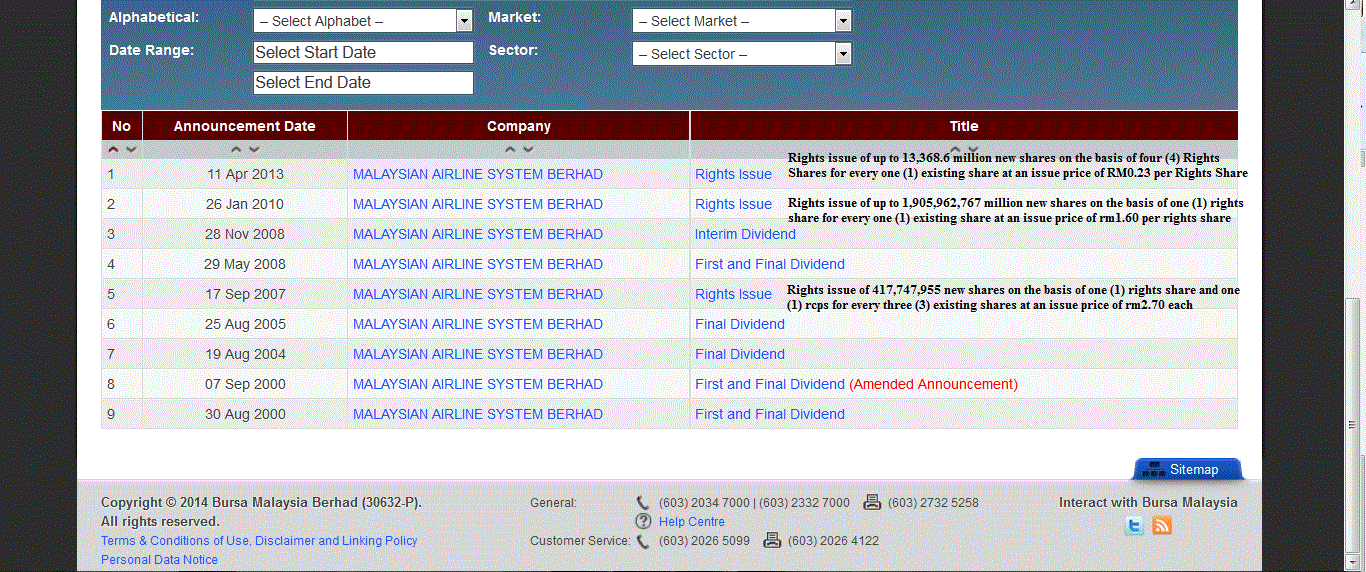The image size is (1366, 572).
Task: Click the Select End Date field
Action: (x=363, y=83)
